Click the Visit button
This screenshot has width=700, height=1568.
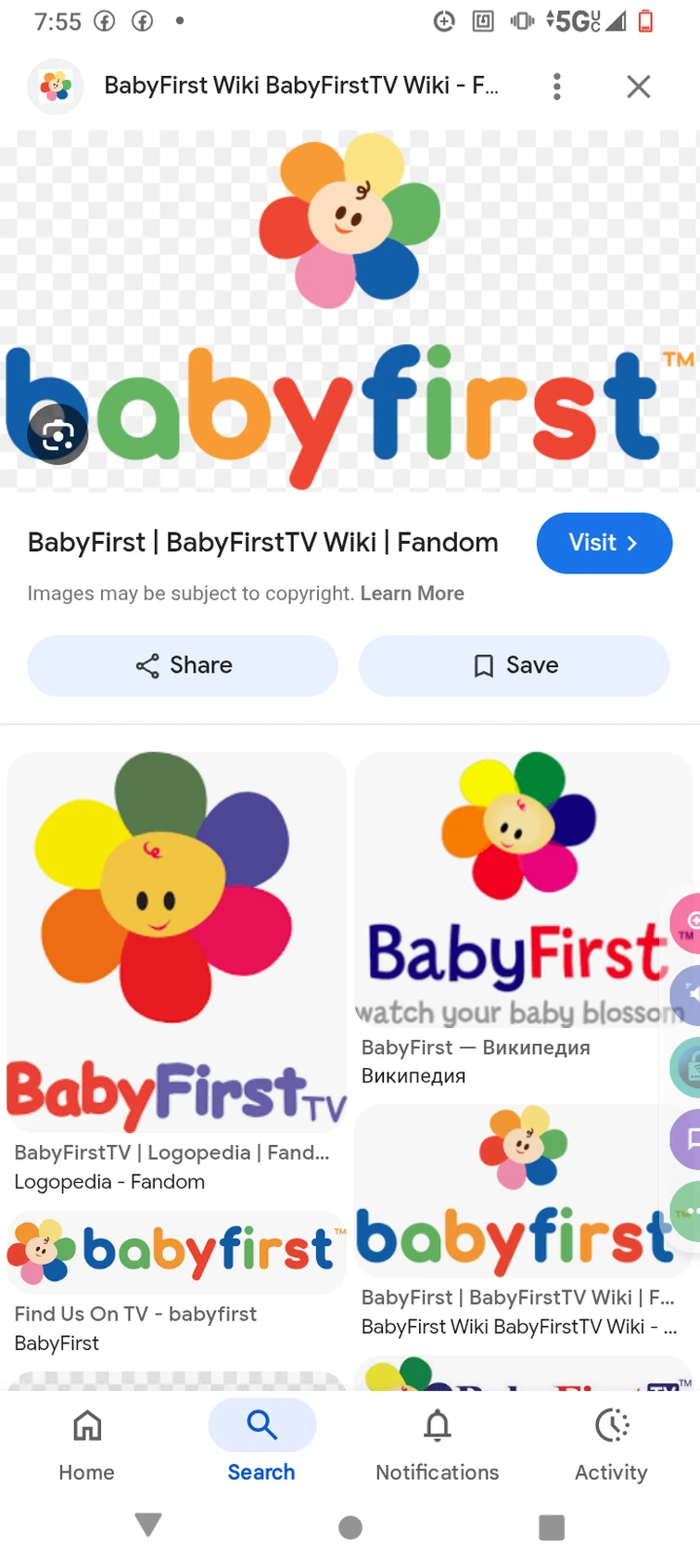pyautogui.click(x=604, y=543)
